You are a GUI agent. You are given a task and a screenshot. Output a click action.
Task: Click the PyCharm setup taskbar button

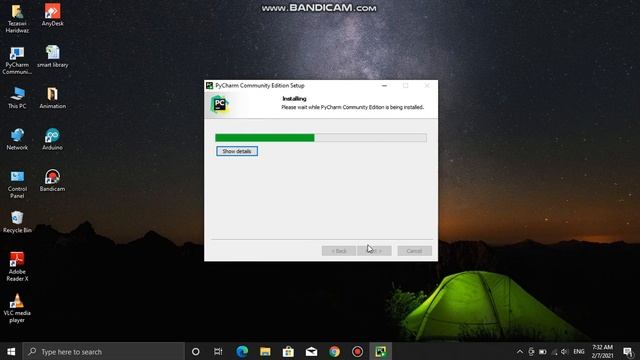click(x=380, y=351)
